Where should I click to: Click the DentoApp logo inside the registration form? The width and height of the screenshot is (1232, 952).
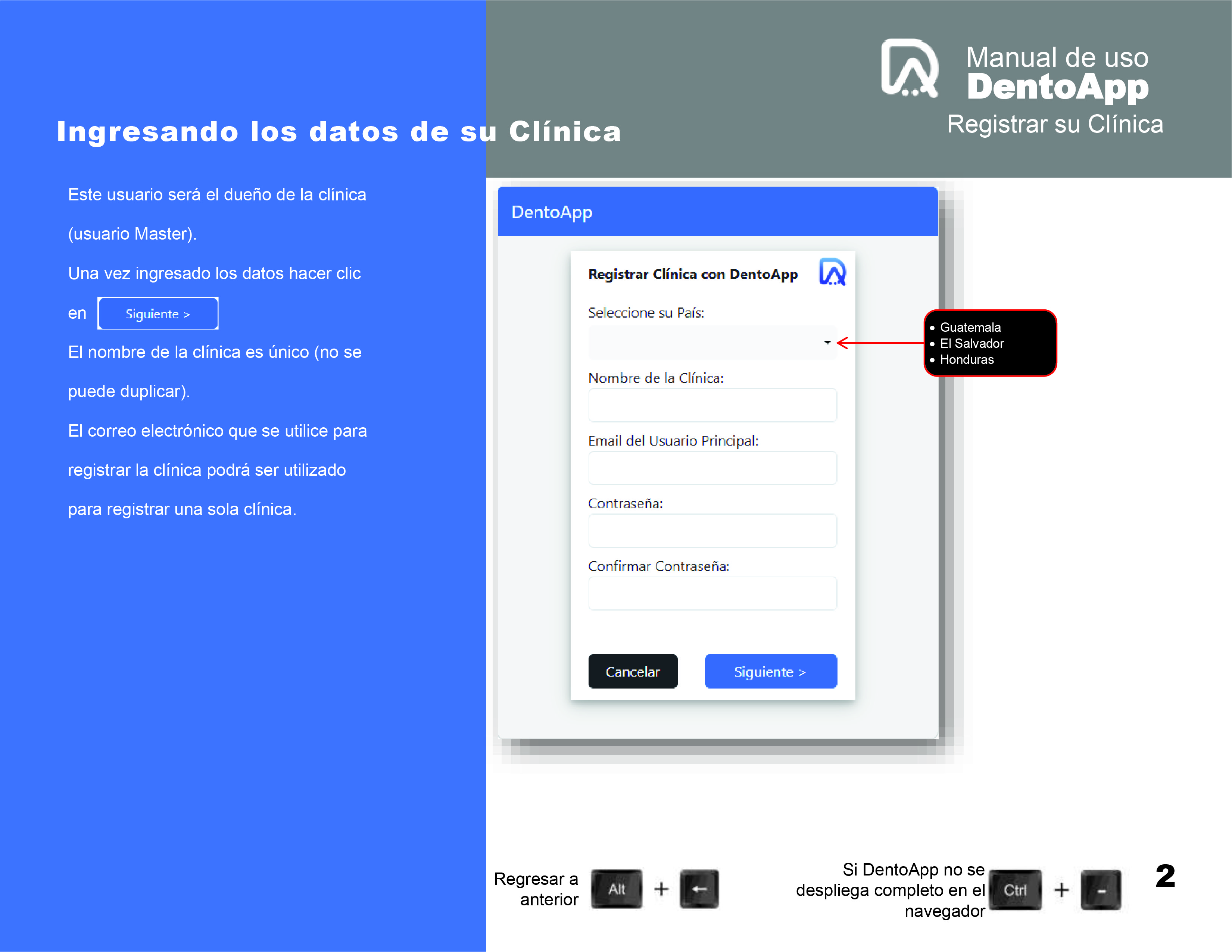pos(833,272)
